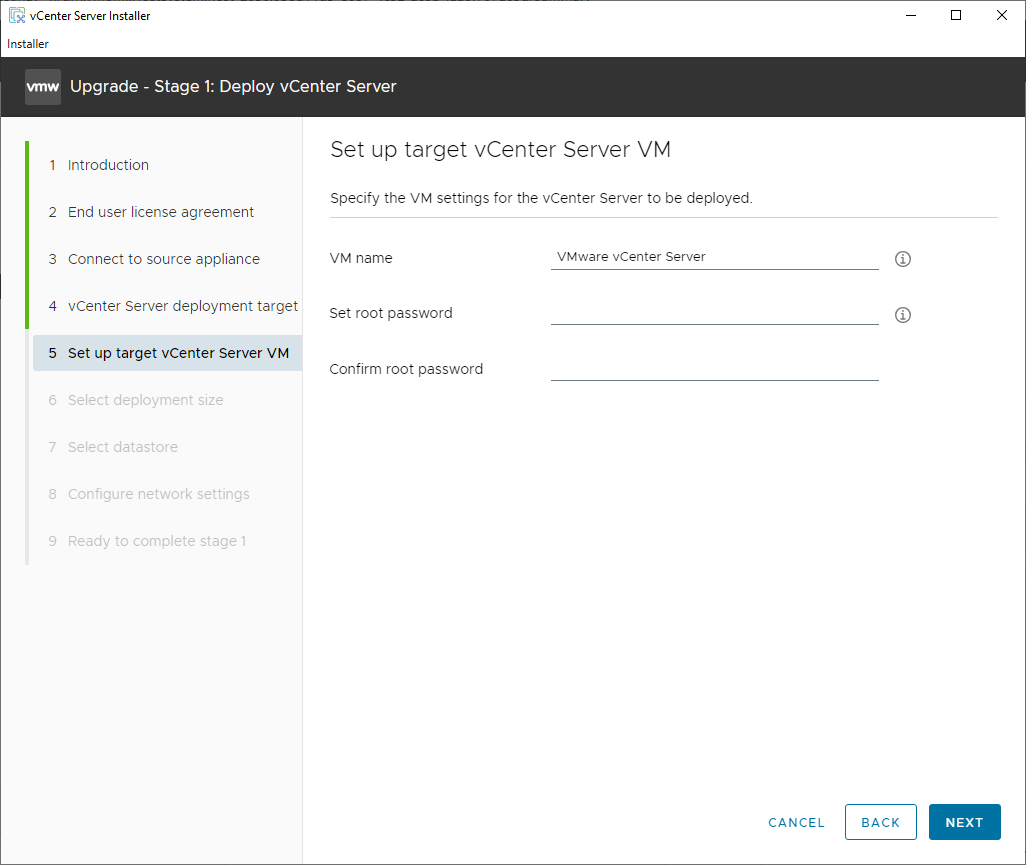
Task: Return to vCenter Server deployment target step
Action: tap(182, 306)
